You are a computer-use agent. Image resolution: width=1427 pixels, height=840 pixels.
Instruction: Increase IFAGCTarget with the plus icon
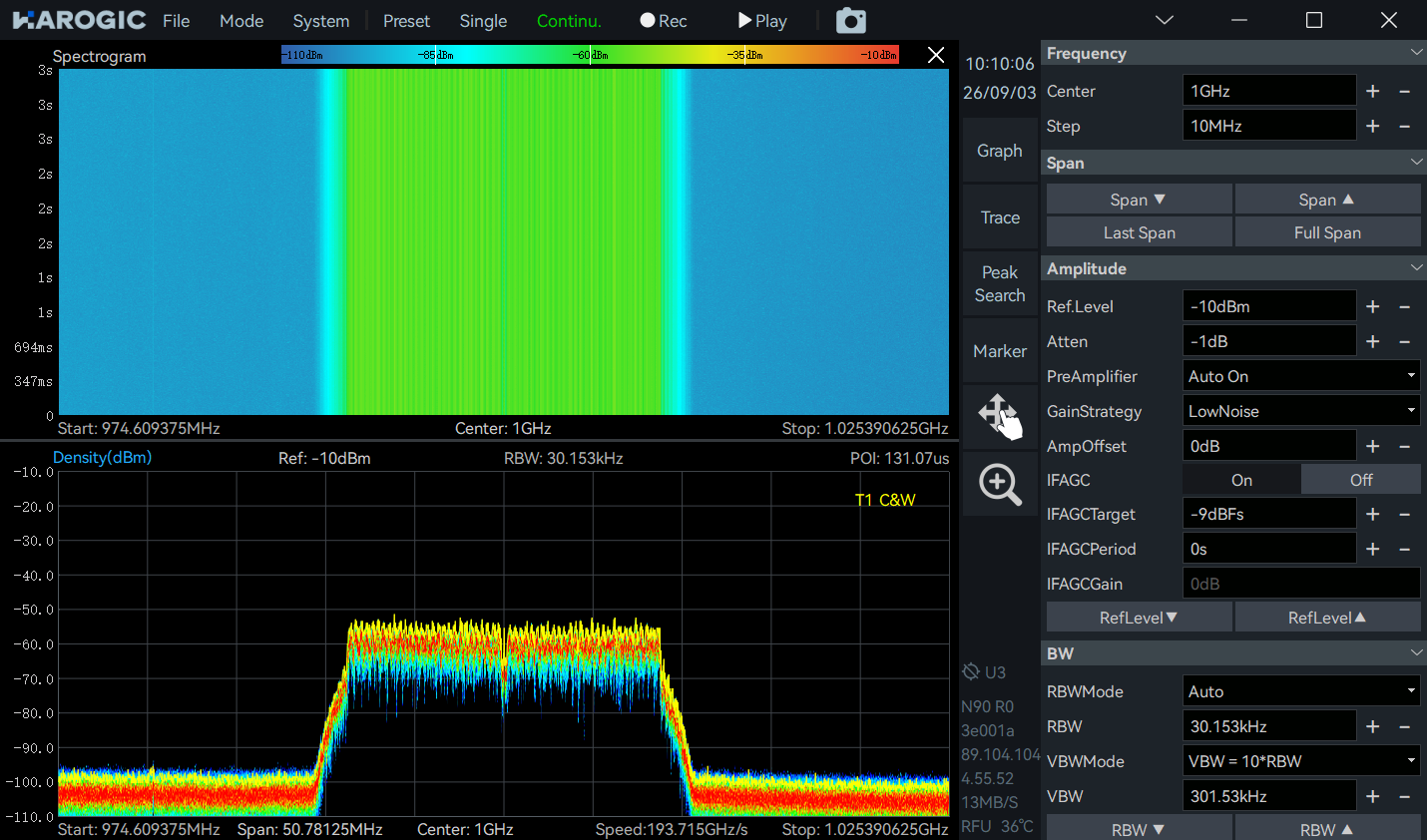1373,514
